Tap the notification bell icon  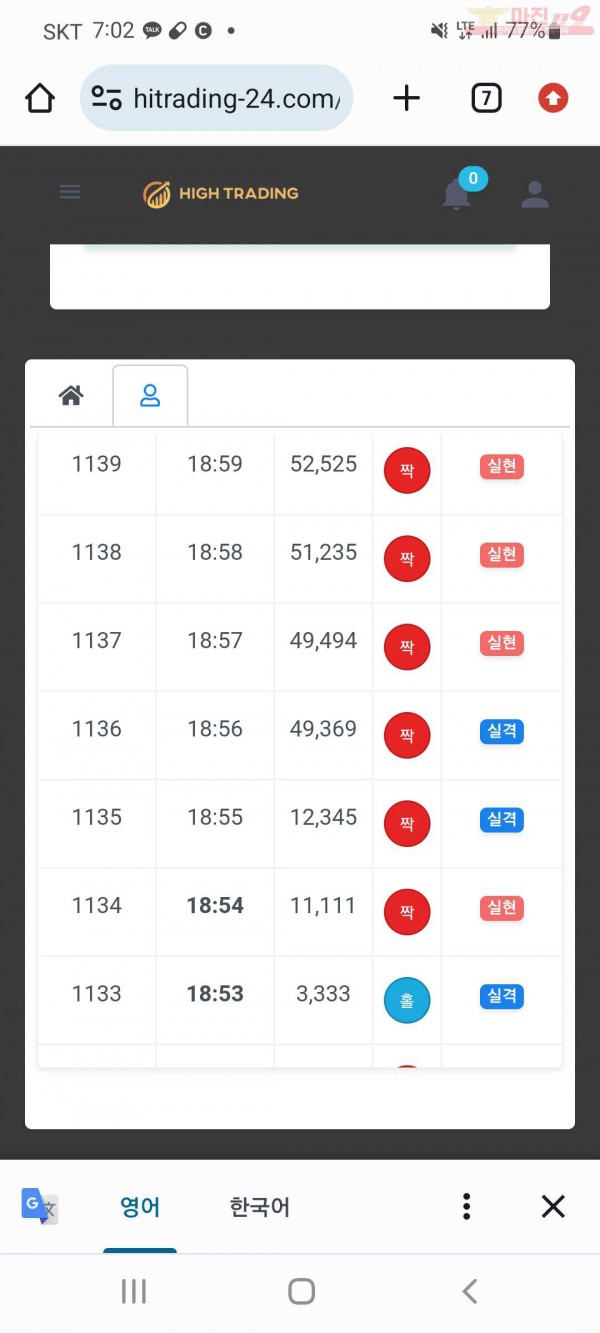tap(456, 194)
